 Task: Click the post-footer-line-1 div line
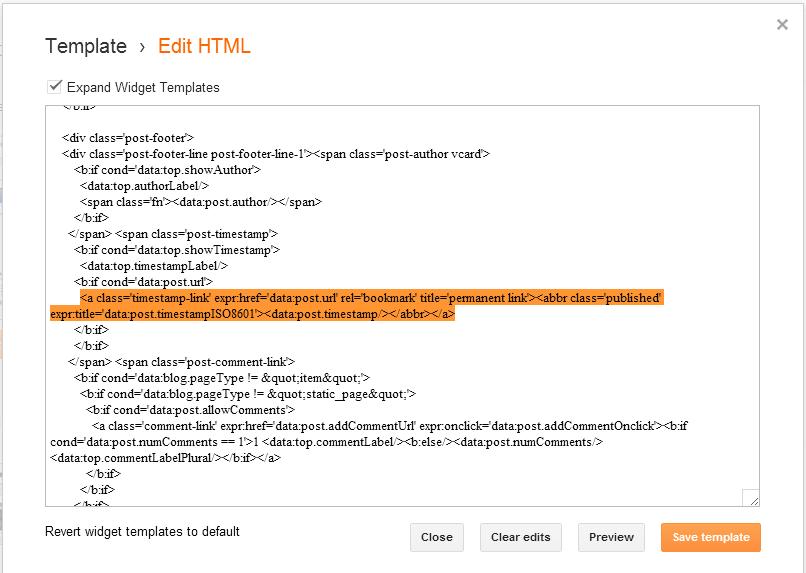[276, 154]
